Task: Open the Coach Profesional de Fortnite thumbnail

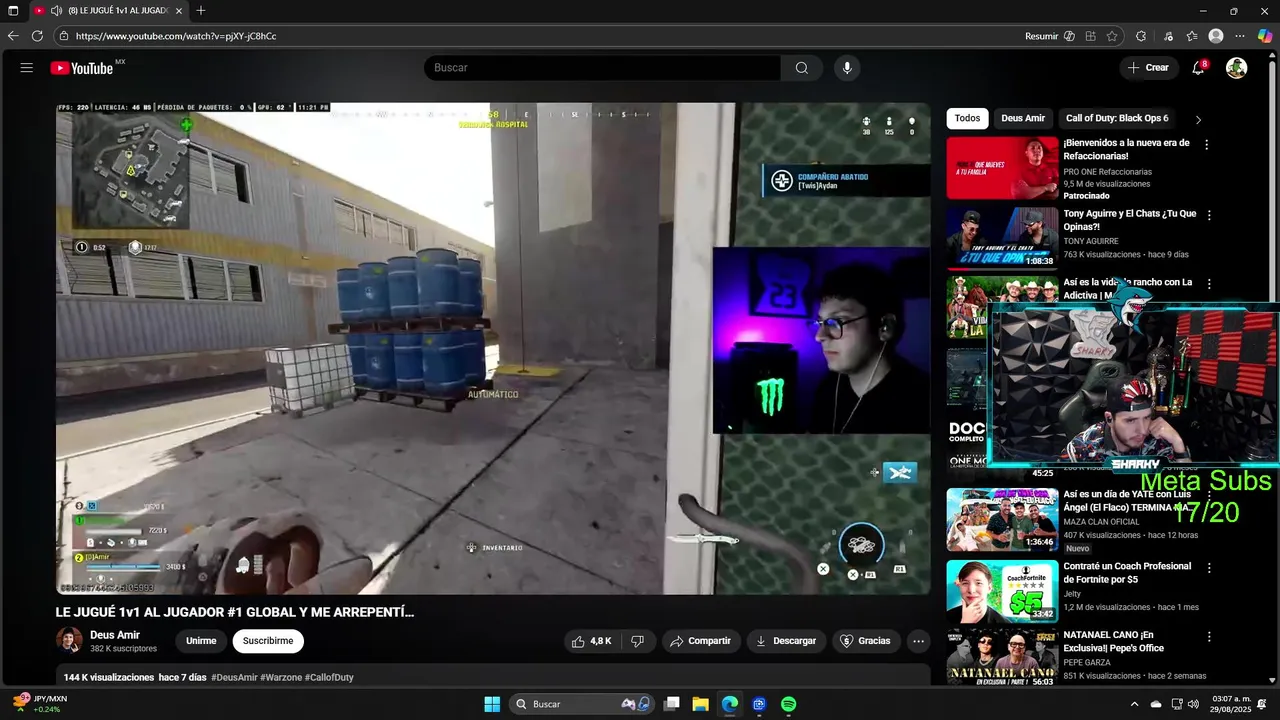Action: [1002, 591]
